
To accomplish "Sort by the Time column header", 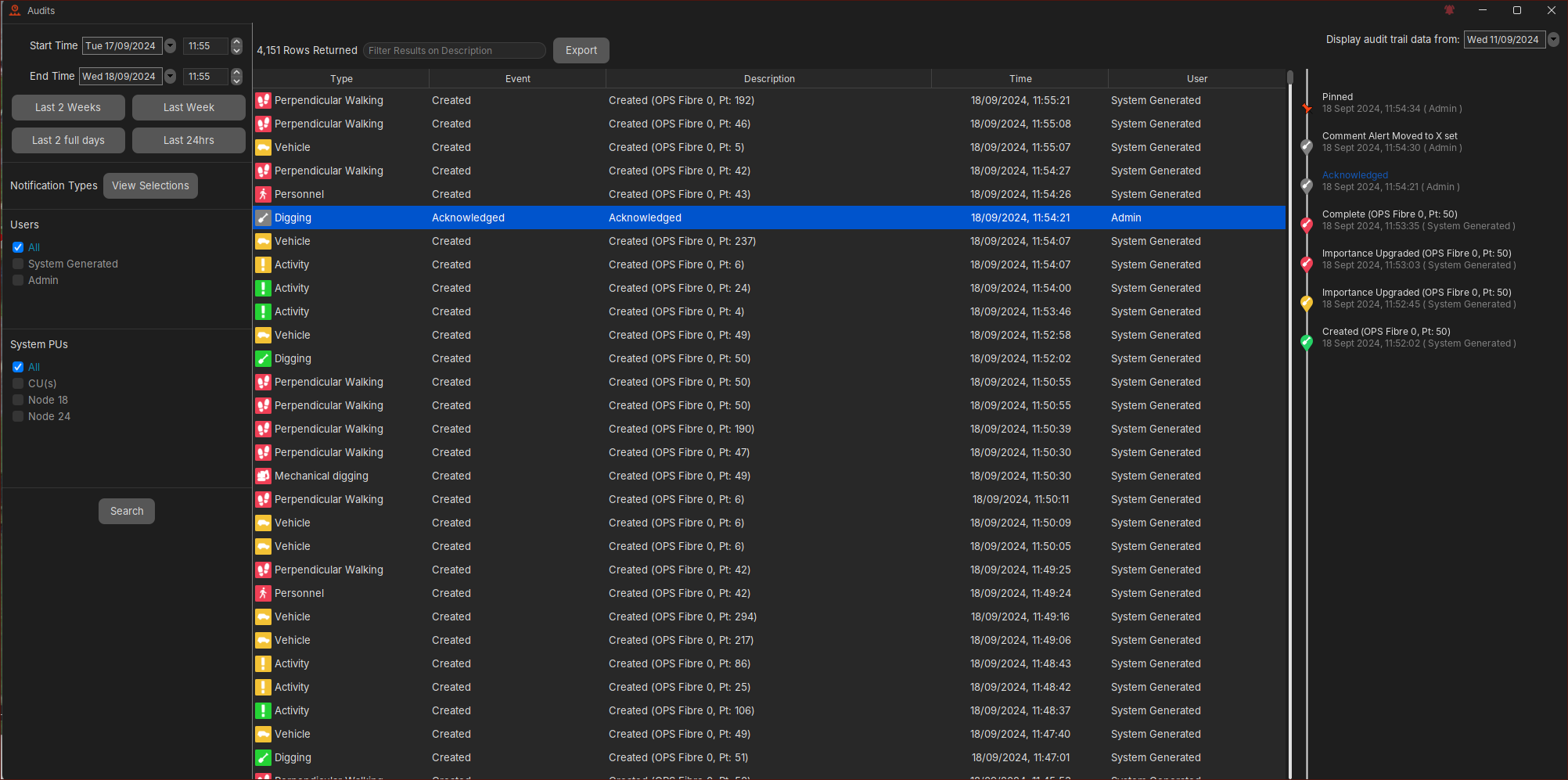I will coord(1020,78).
